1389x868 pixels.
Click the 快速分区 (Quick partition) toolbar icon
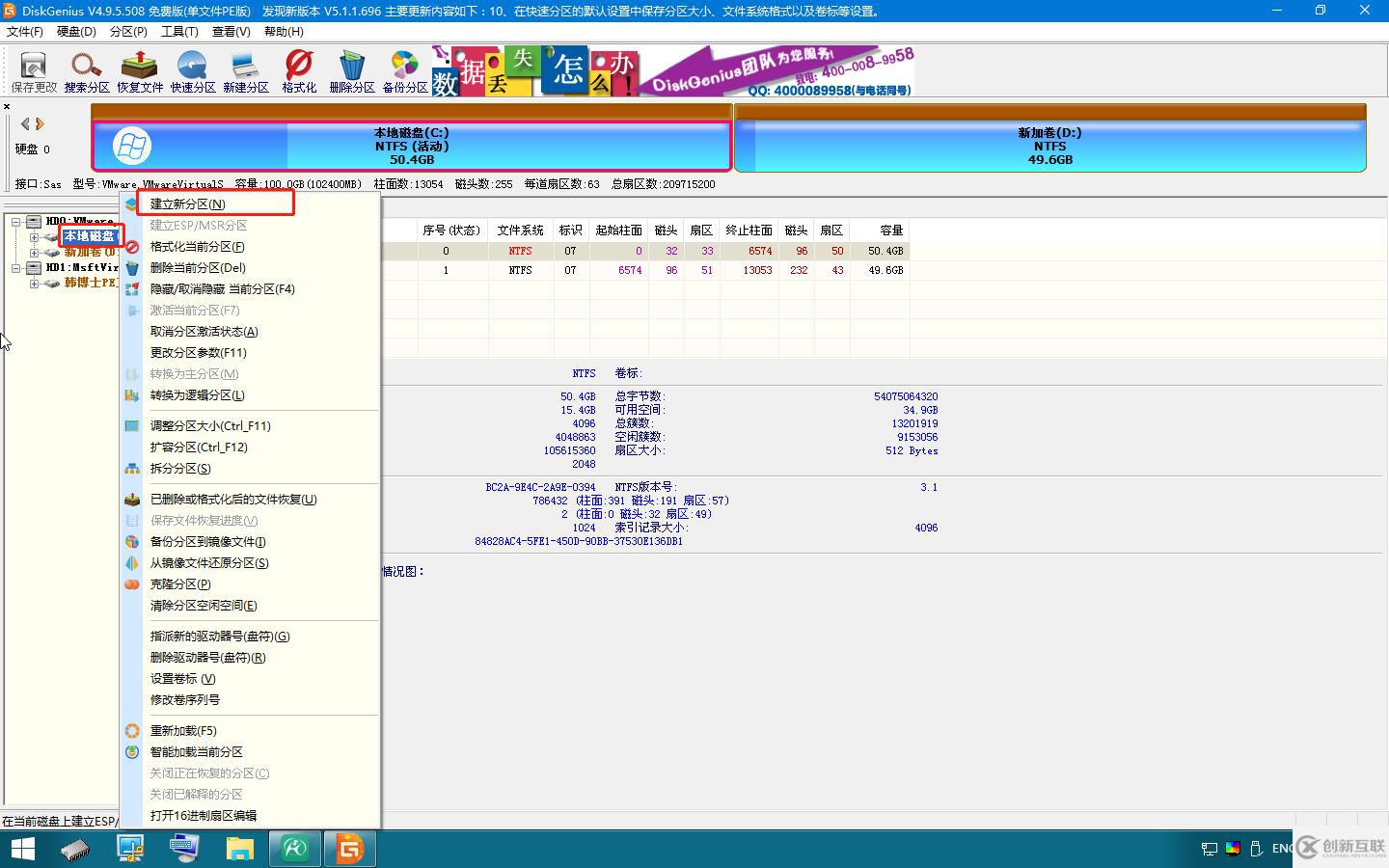[x=193, y=71]
